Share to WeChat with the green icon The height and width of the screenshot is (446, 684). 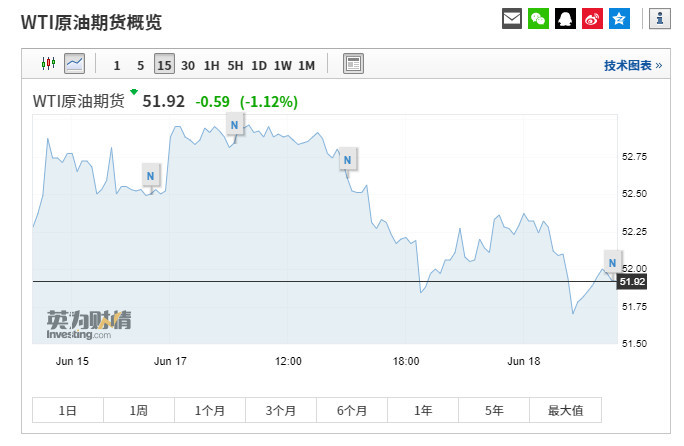point(538,19)
